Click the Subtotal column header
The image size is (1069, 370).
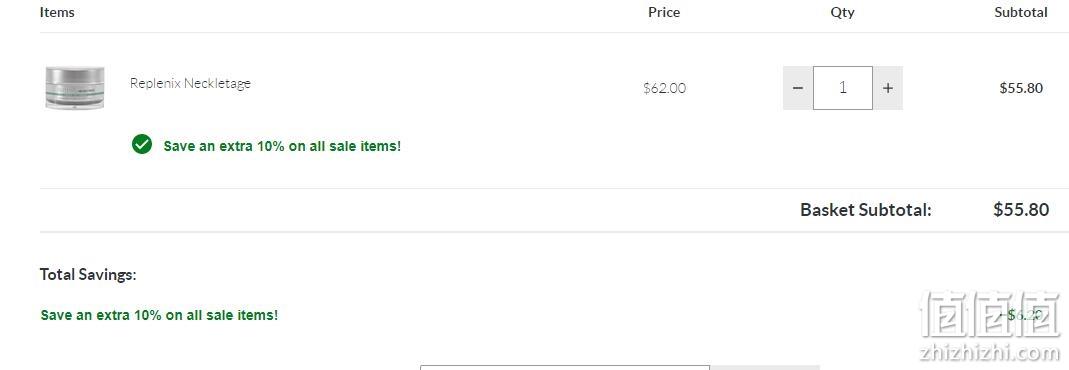[x=1021, y=12]
